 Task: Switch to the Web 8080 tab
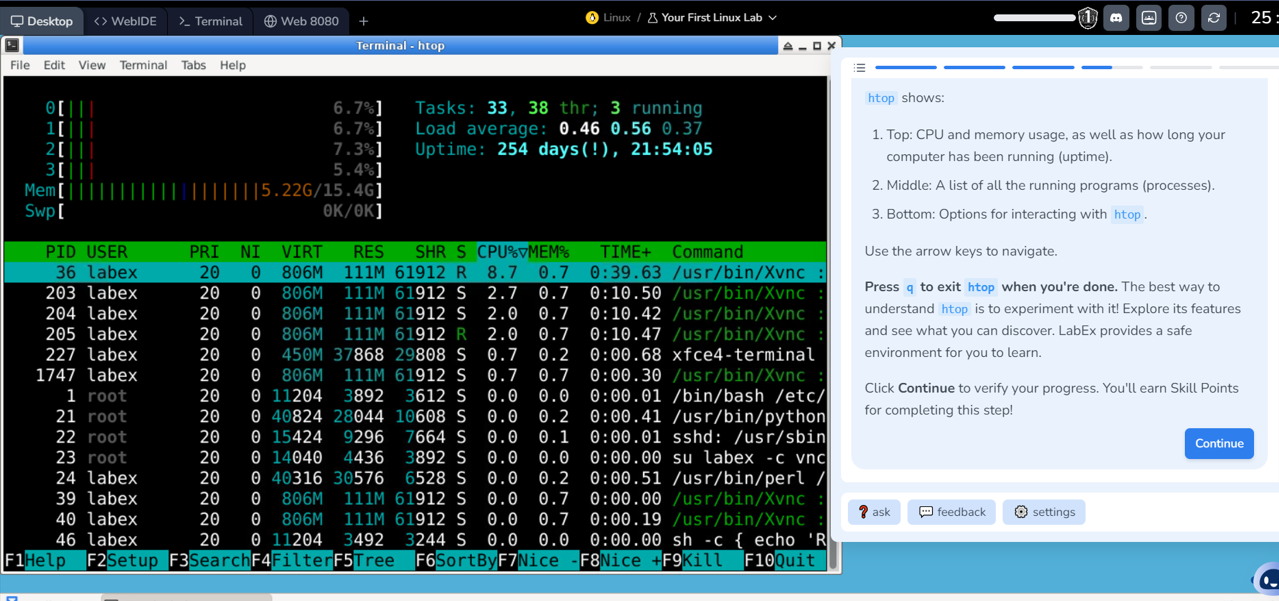click(301, 21)
